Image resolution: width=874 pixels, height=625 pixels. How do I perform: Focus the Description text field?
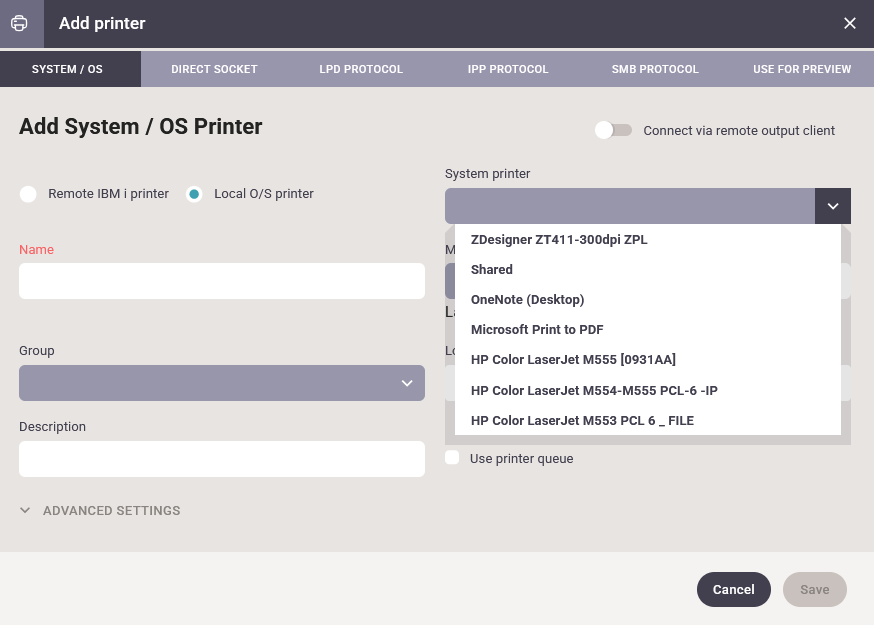point(221,459)
